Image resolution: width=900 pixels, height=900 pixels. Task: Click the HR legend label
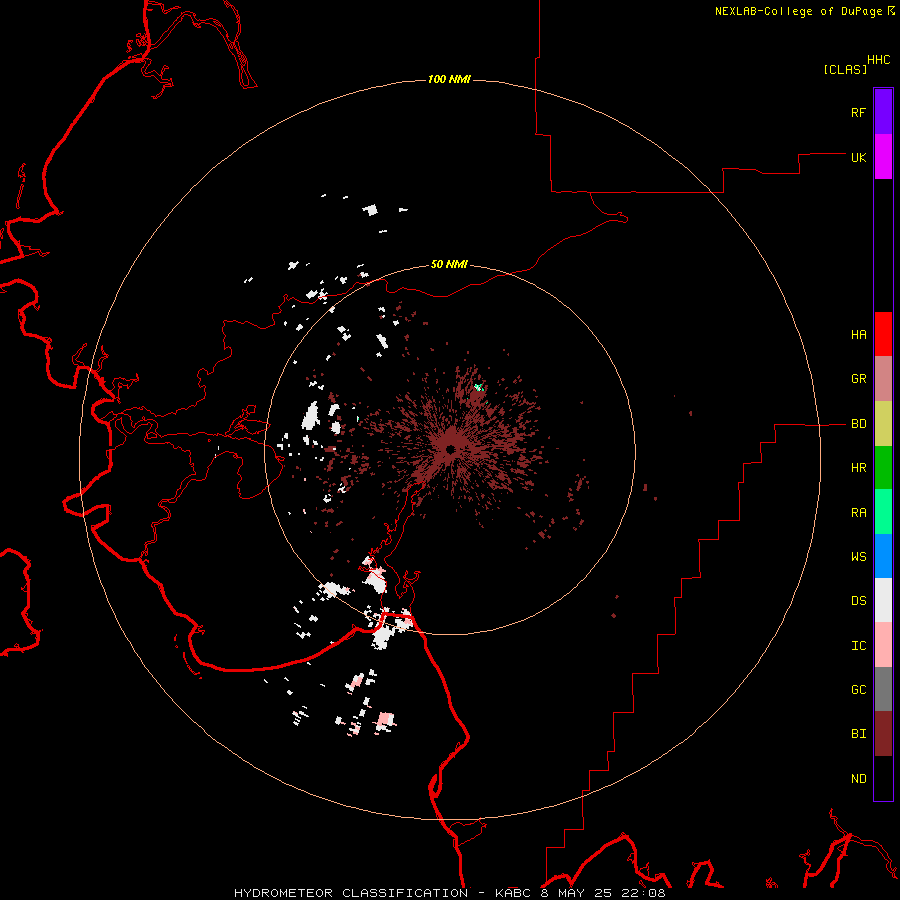coord(858,468)
